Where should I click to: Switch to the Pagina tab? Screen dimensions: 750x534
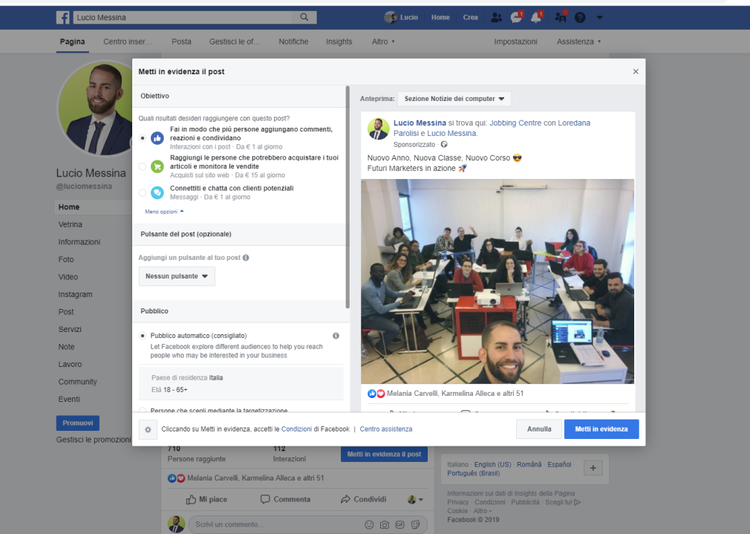pos(72,42)
